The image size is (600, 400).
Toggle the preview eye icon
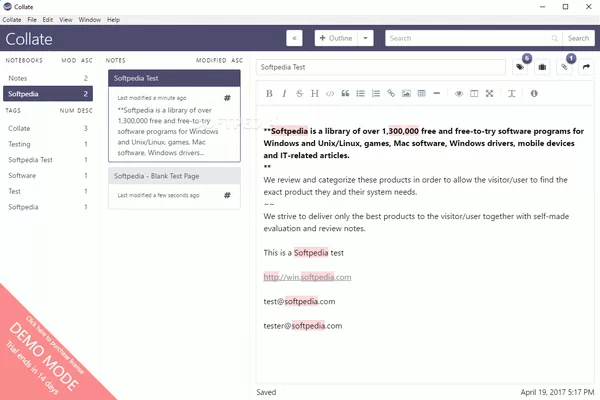(459, 93)
